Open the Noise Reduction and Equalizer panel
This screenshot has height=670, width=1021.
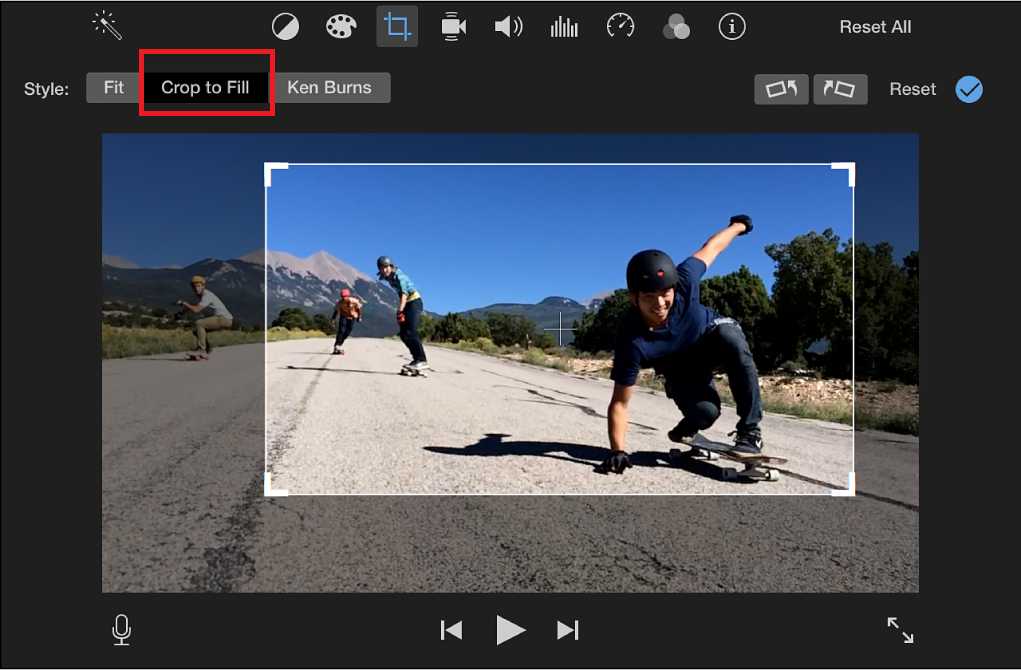tap(564, 27)
